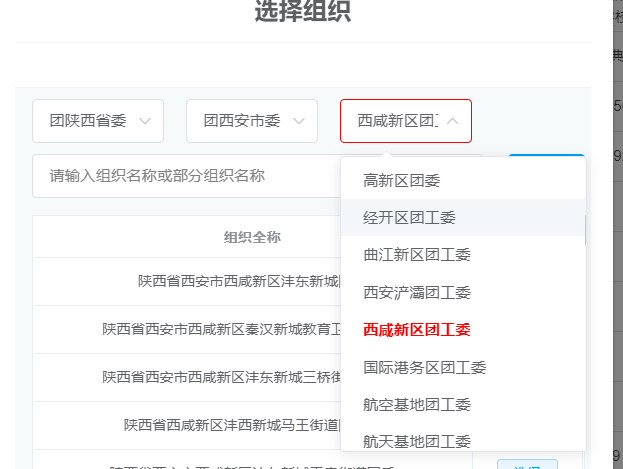623x469 pixels.
Task: Pick 国际港务区团工委 from dropdown list
Action: [x=463, y=368]
